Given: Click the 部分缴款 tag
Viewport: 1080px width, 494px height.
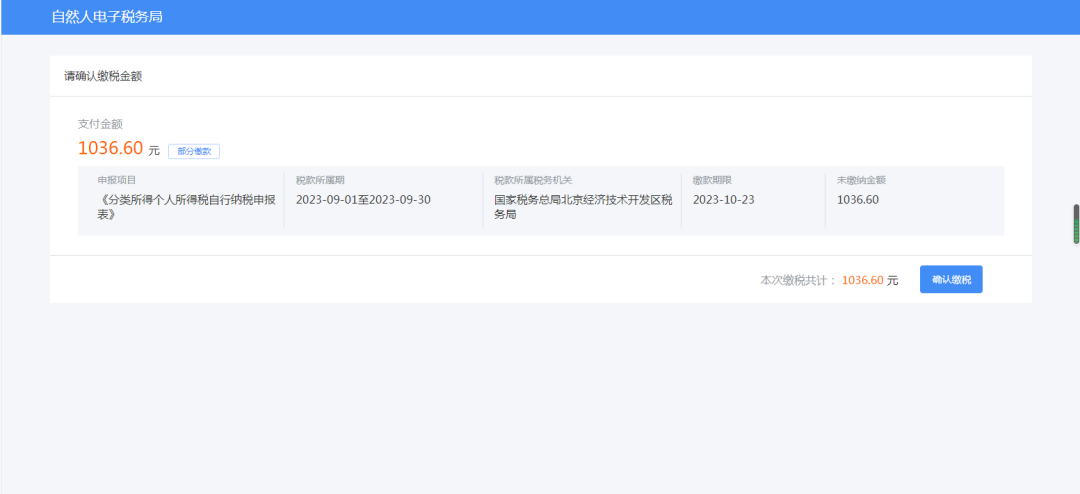Looking at the screenshot, I should tap(194, 152).
